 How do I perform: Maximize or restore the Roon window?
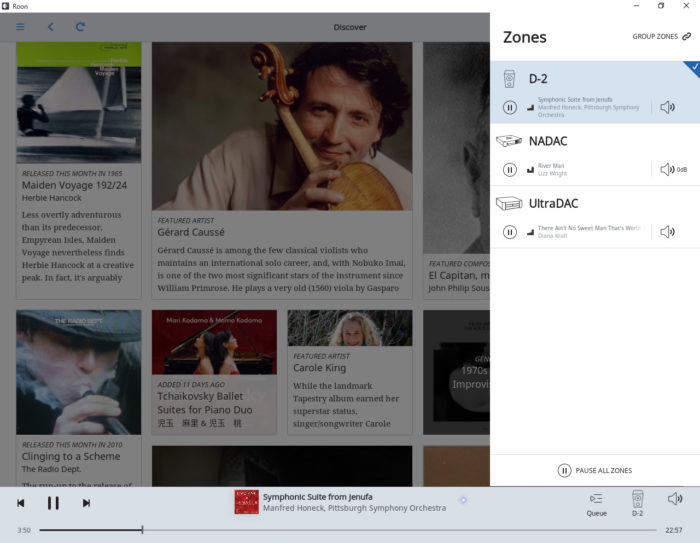click(661, 6)
